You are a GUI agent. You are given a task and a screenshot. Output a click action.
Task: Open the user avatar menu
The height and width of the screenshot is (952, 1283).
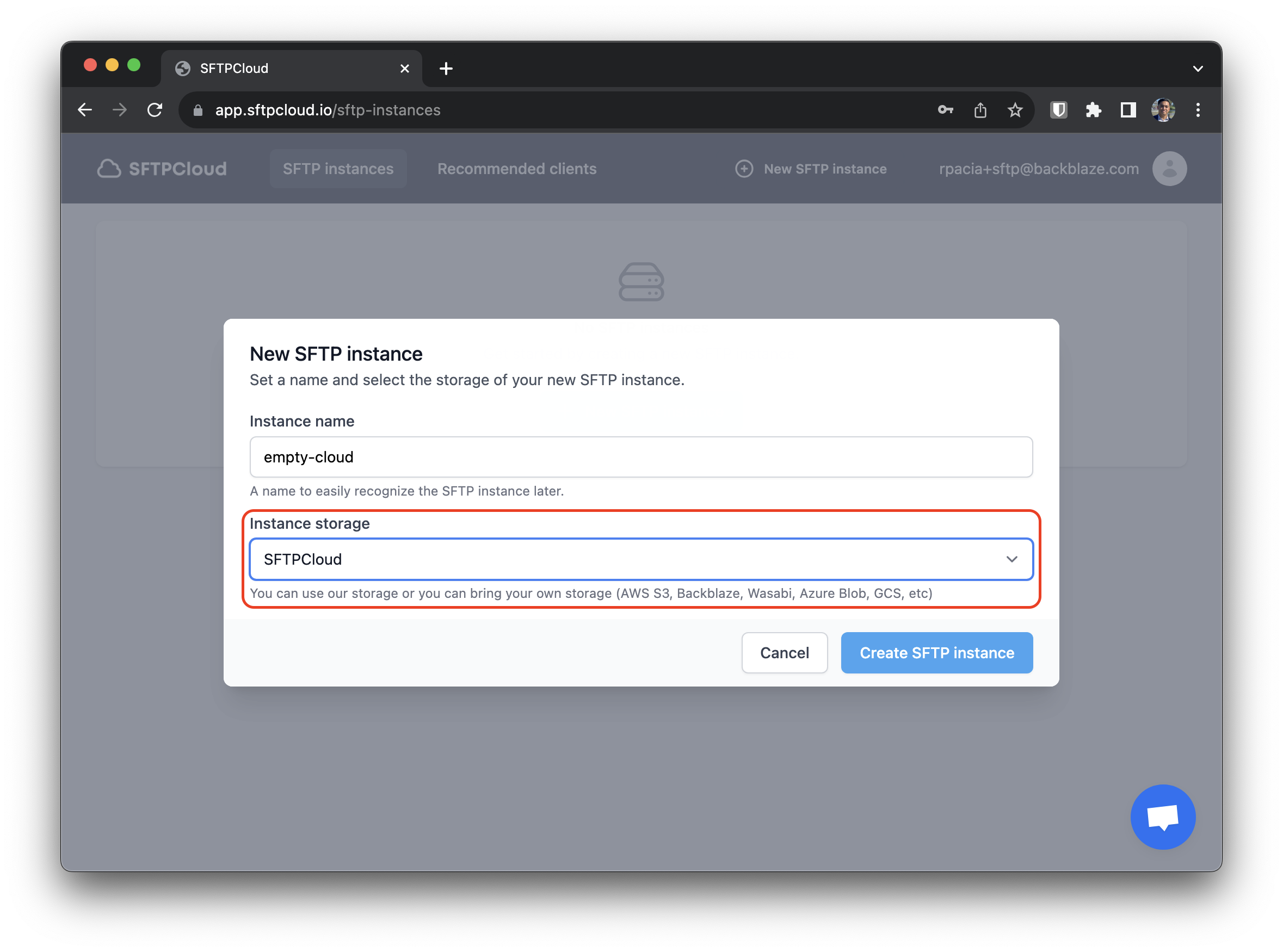coord(1169,169)
